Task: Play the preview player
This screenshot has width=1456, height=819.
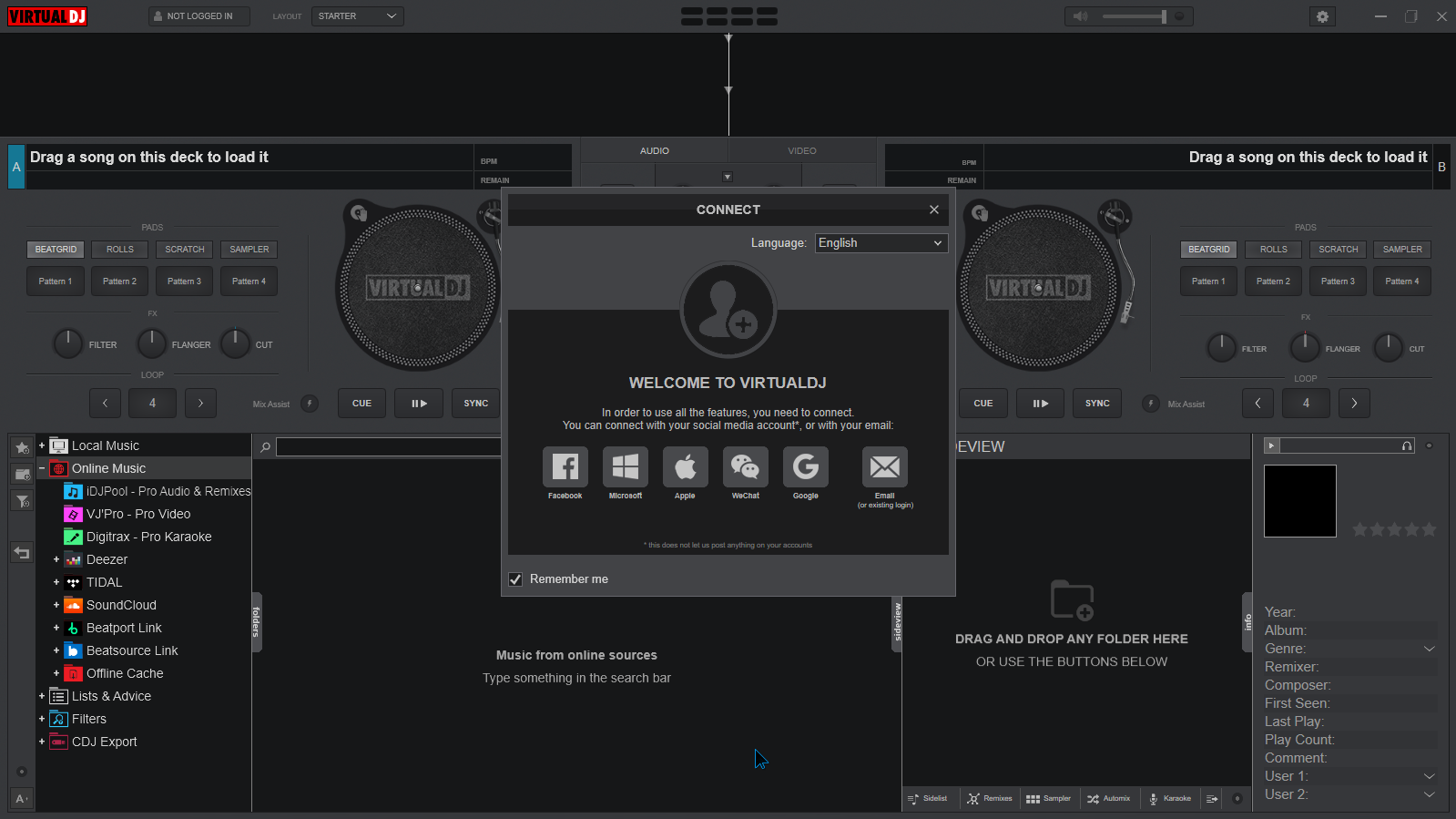Action: pyautogui.click(x=1272, y=445)
